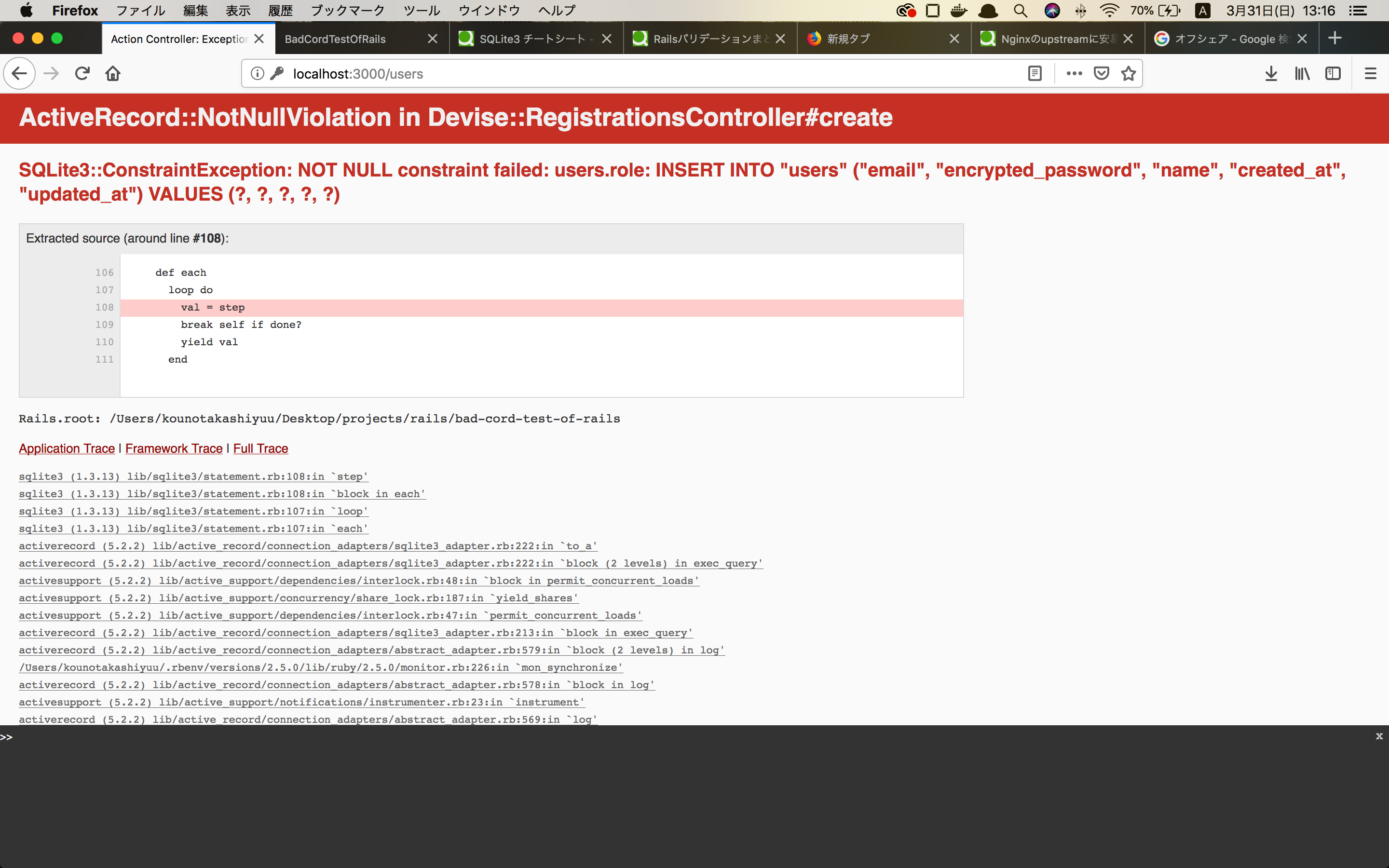Bookmark this page with star icon
Screen dimensions: 1389x868
pos(1129,73)
